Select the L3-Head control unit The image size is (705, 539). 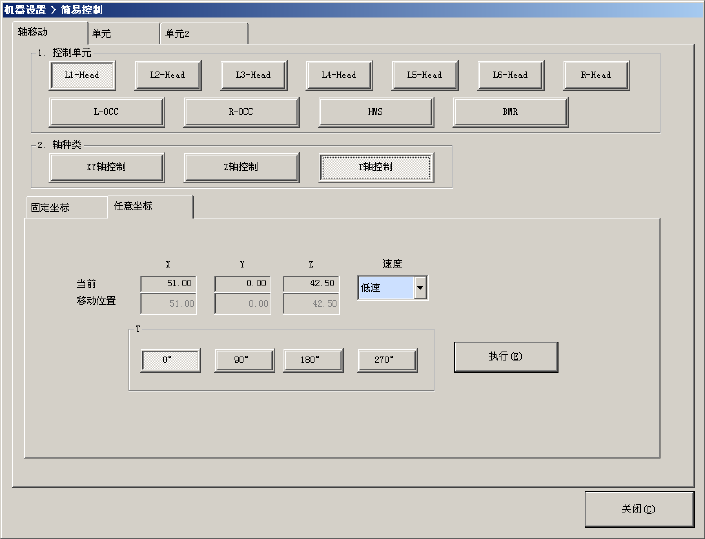254,76
